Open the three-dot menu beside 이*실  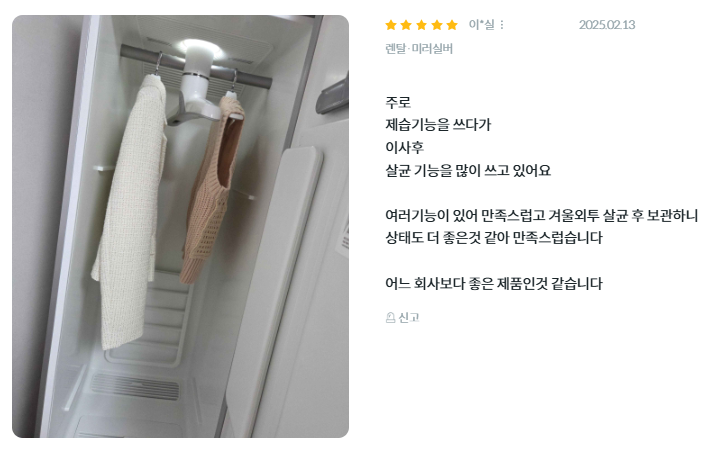[502, 25]
